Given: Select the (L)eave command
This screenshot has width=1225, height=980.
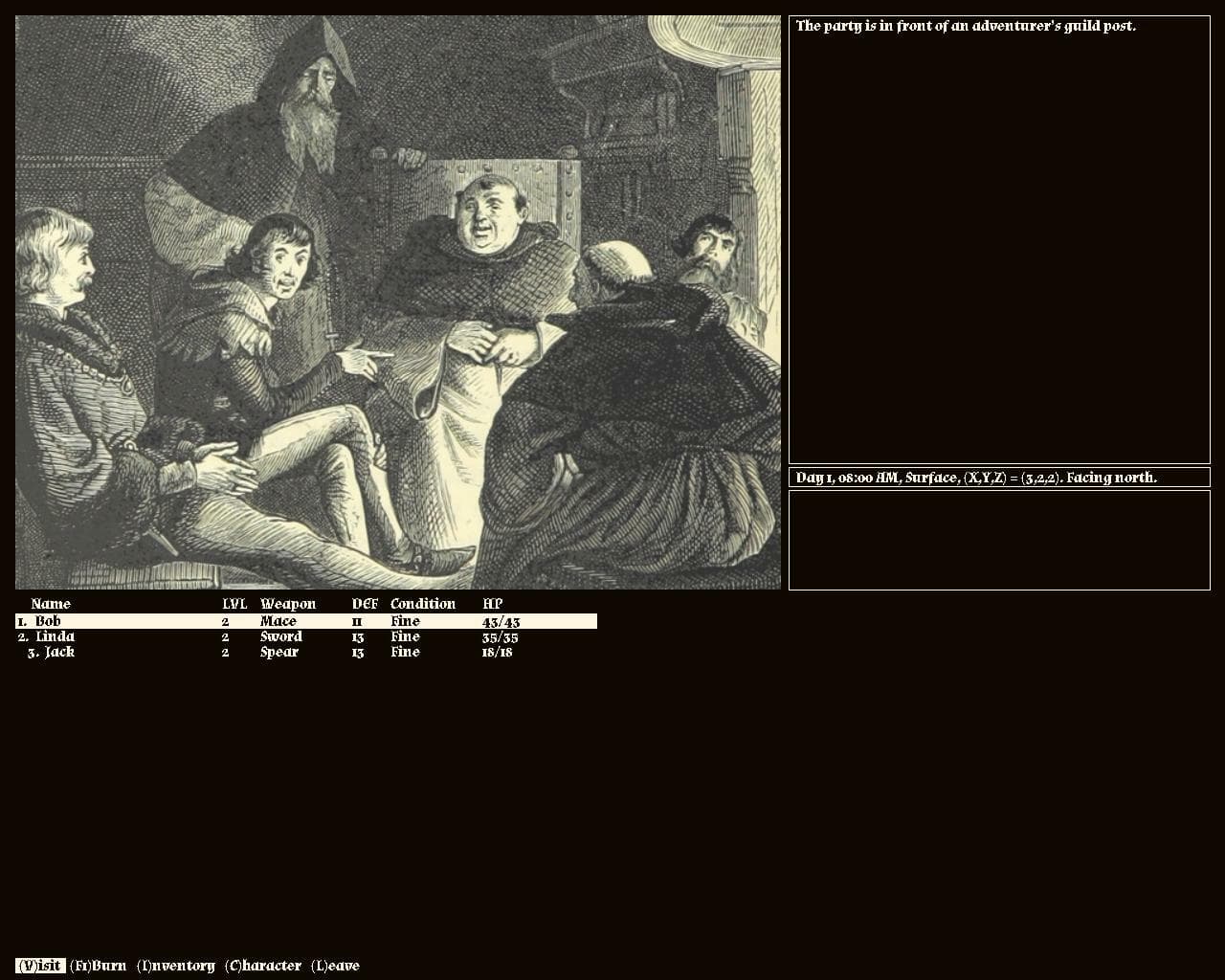Looking at the screenshot, I should pos(335,966).
